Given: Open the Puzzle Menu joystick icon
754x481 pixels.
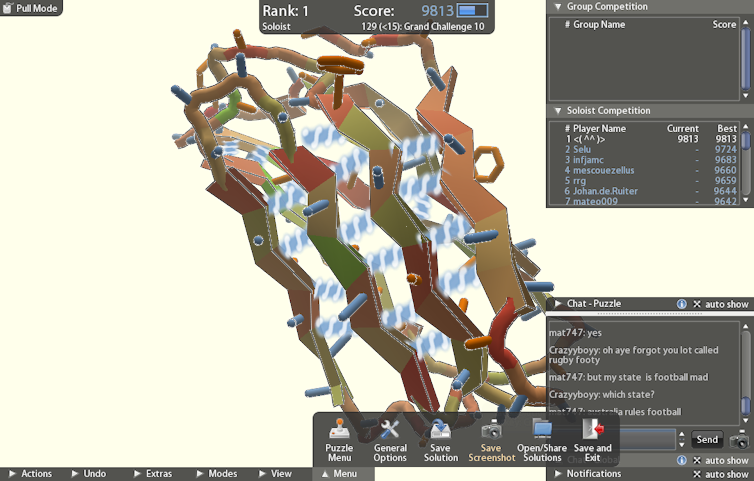Looking at the screenshot, I should tap(340, 431).
